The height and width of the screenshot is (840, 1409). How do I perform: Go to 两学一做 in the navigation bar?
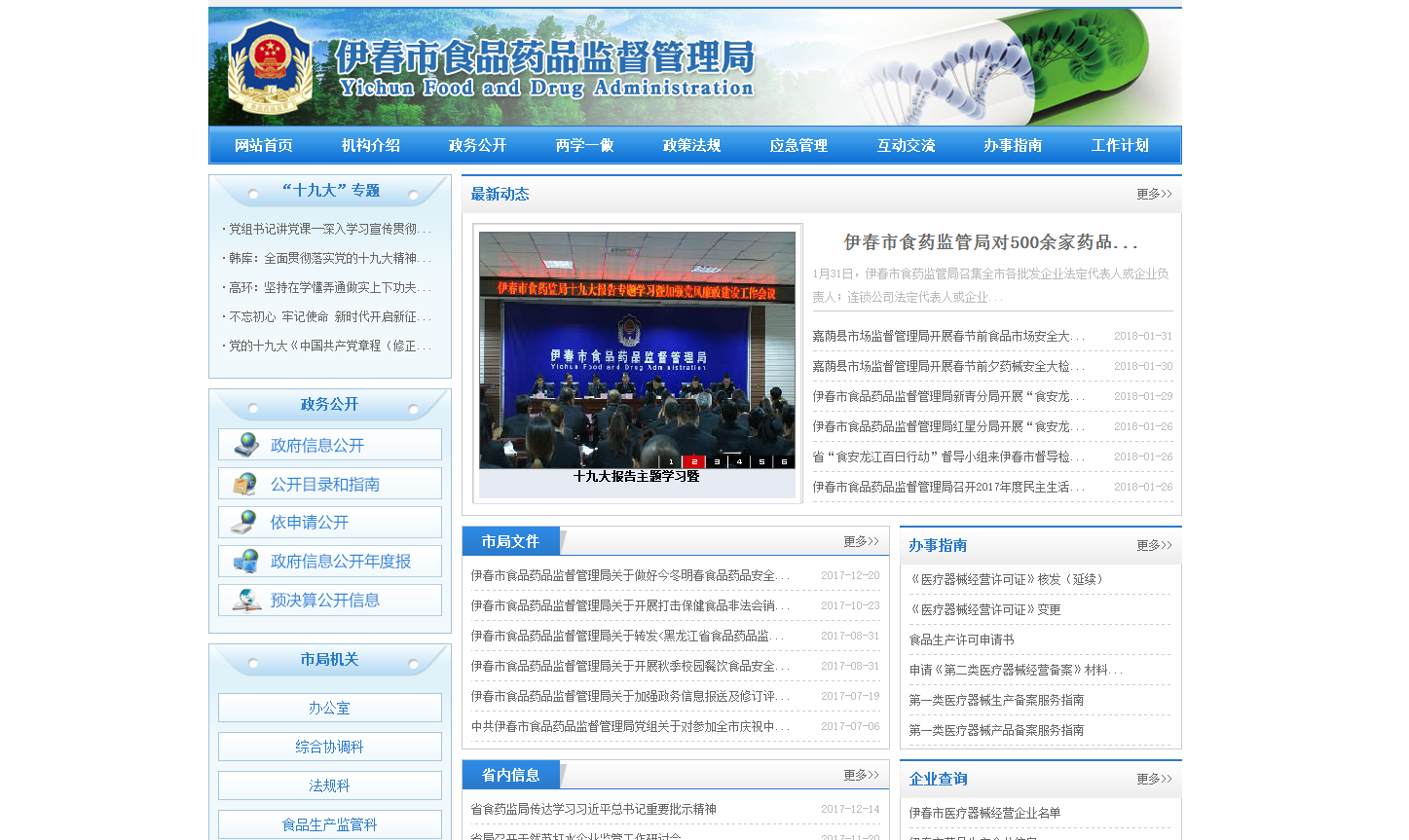pos(585,145)
